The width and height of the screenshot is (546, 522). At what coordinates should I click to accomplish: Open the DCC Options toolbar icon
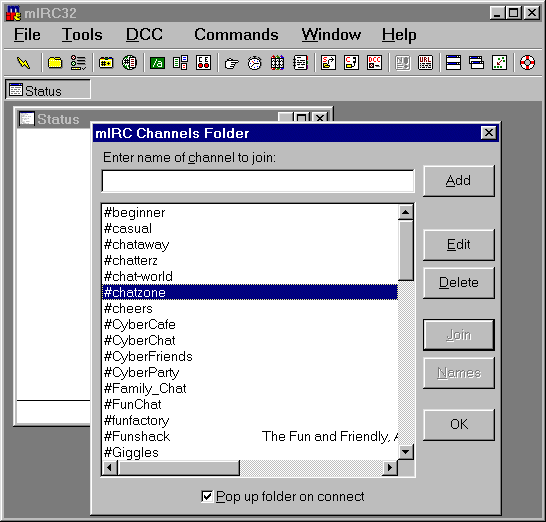(x=375, y=63)
